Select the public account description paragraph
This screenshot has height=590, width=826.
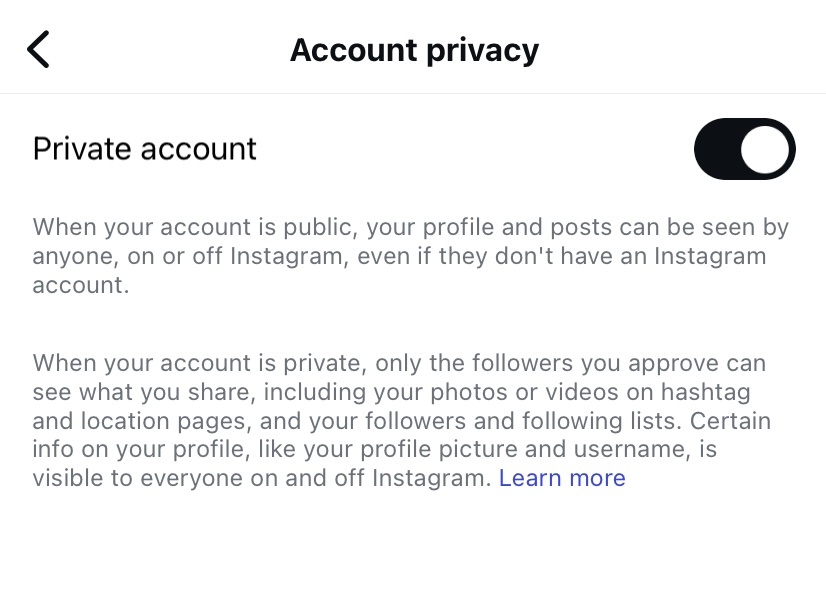point(410,256)
